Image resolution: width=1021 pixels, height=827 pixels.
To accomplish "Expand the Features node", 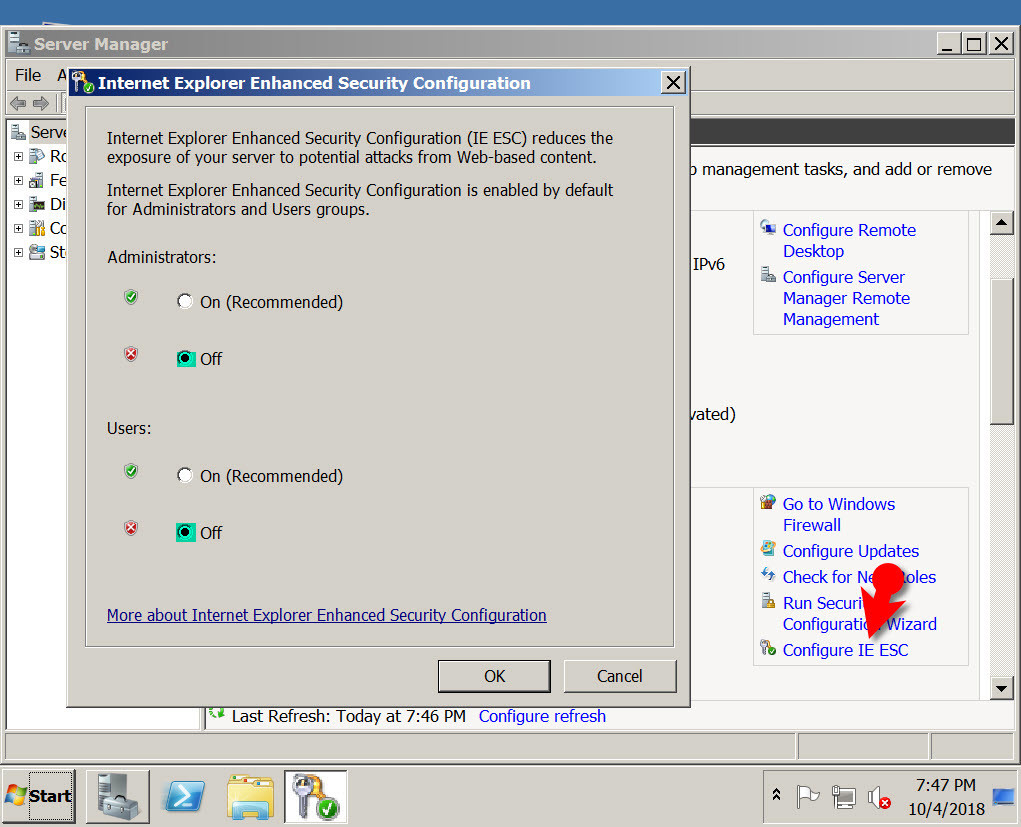I will point(18,180).
